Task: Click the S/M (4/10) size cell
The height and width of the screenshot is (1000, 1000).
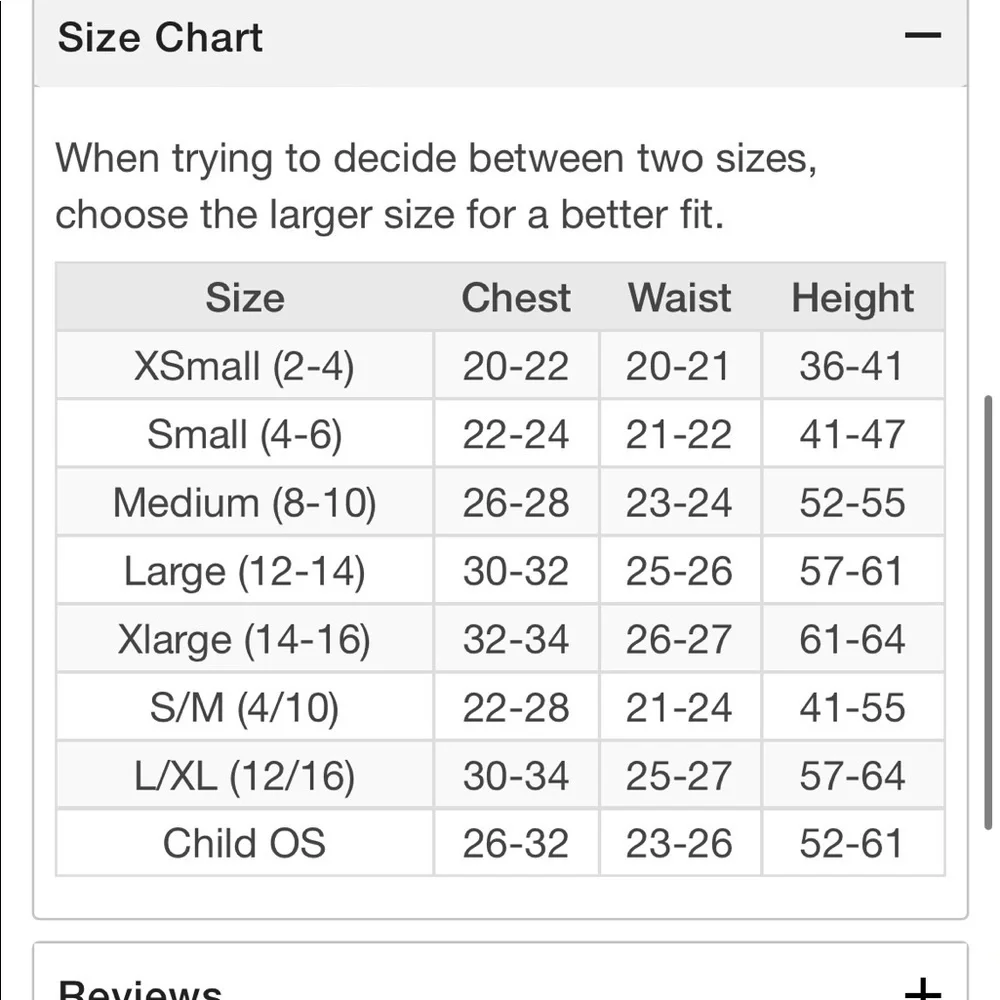Action: click(245, 707)
